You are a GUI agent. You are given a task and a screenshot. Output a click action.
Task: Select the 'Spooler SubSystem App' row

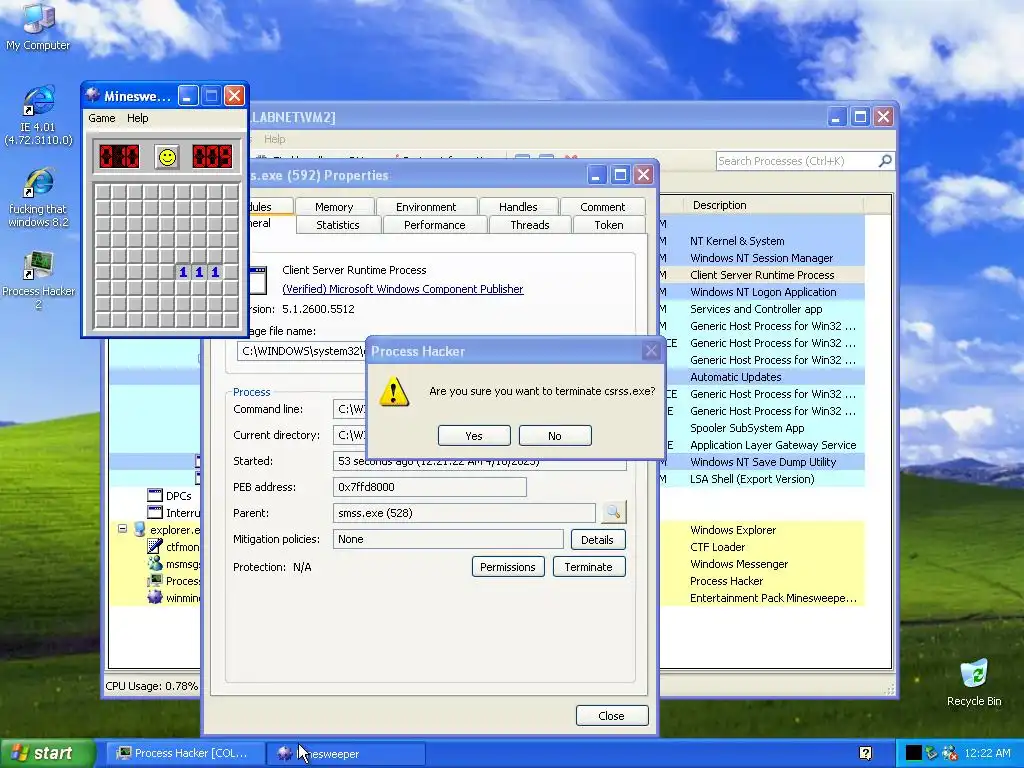761,428
